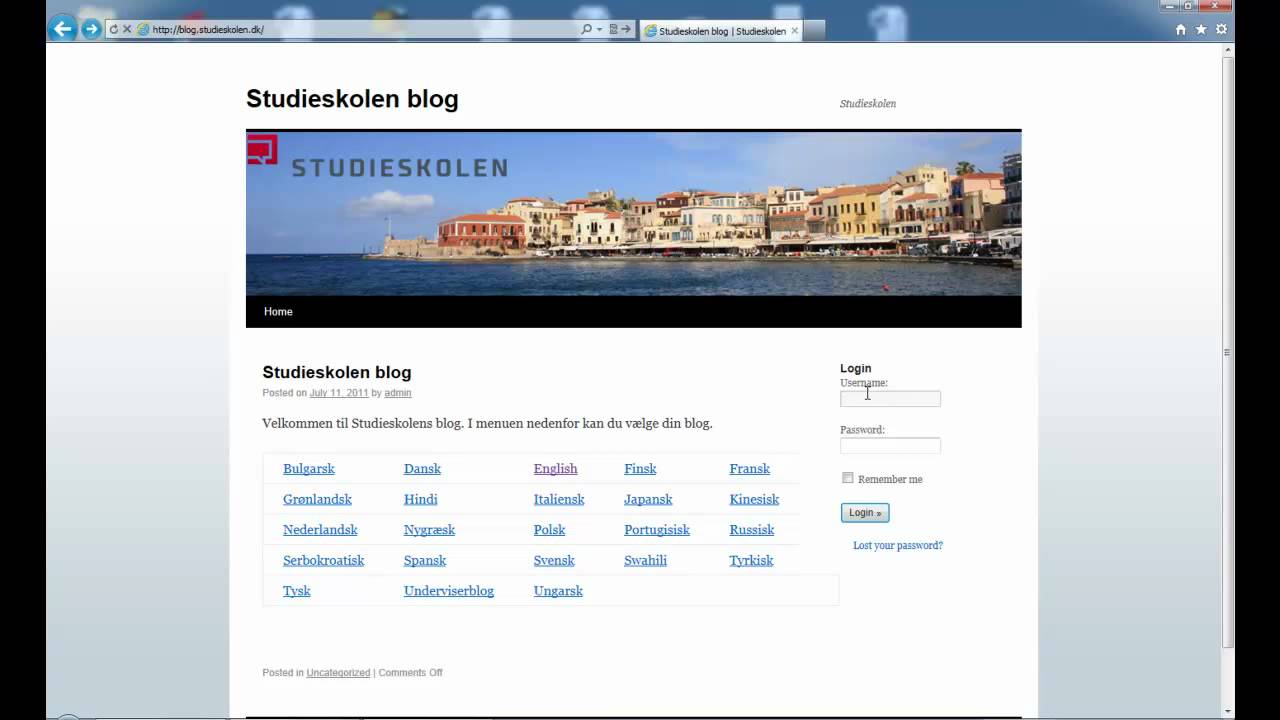Viewport: 1280px width, 720px height.
Task: Open the Swahili blog link
Action: 645,560
